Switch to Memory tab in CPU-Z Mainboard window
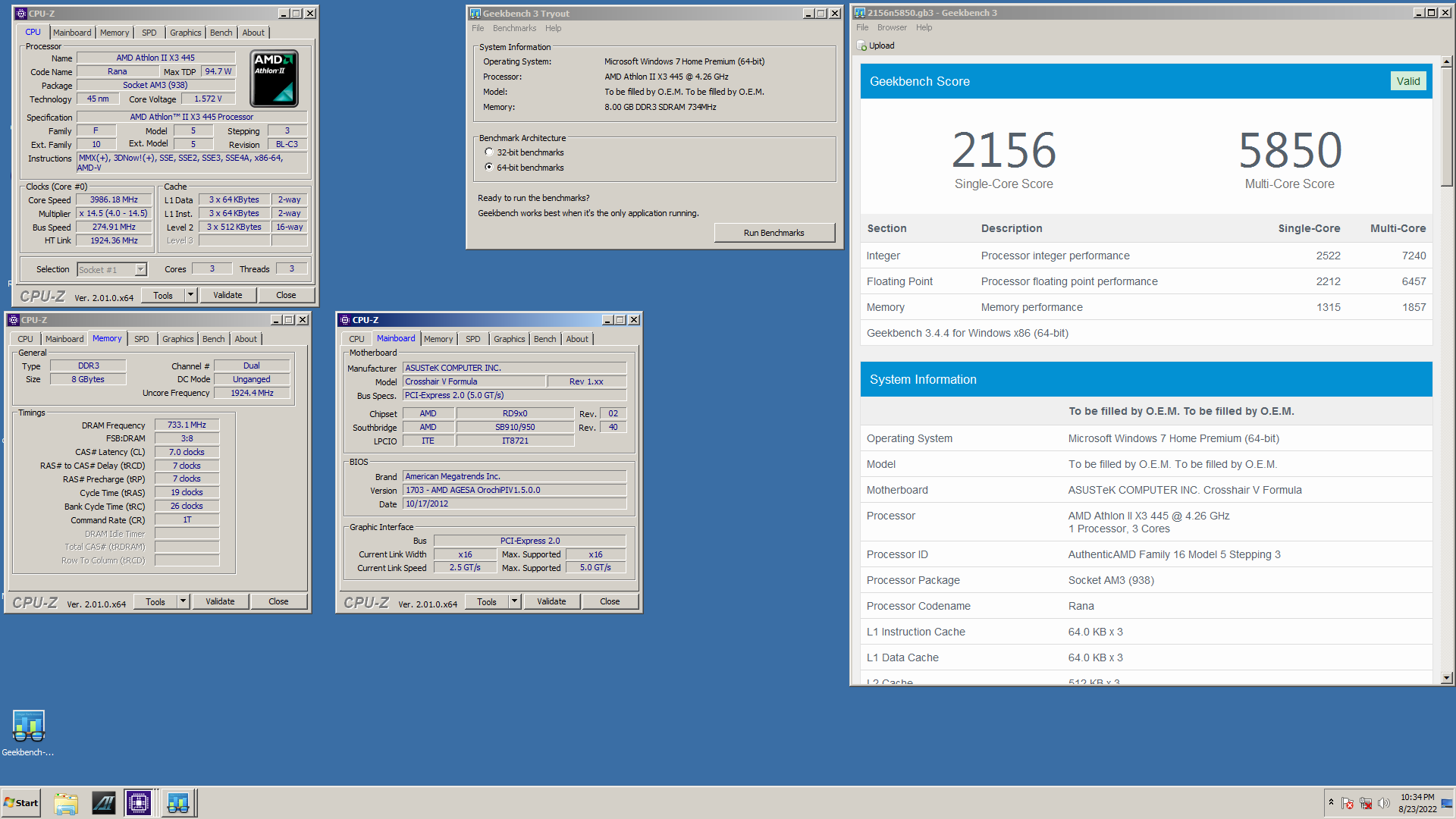 [x=438, y=339]
